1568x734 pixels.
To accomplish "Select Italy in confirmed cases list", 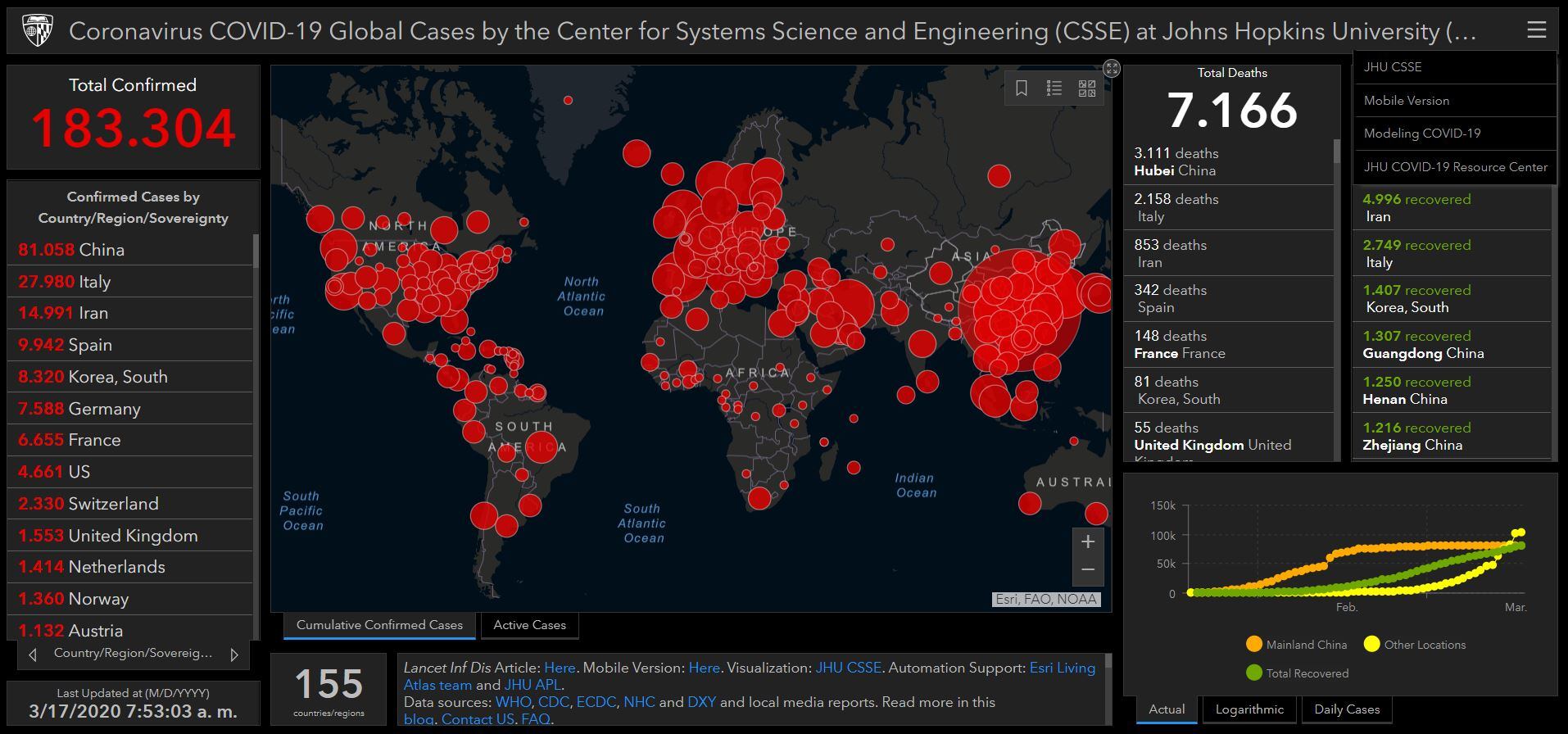I will point(130,282).
